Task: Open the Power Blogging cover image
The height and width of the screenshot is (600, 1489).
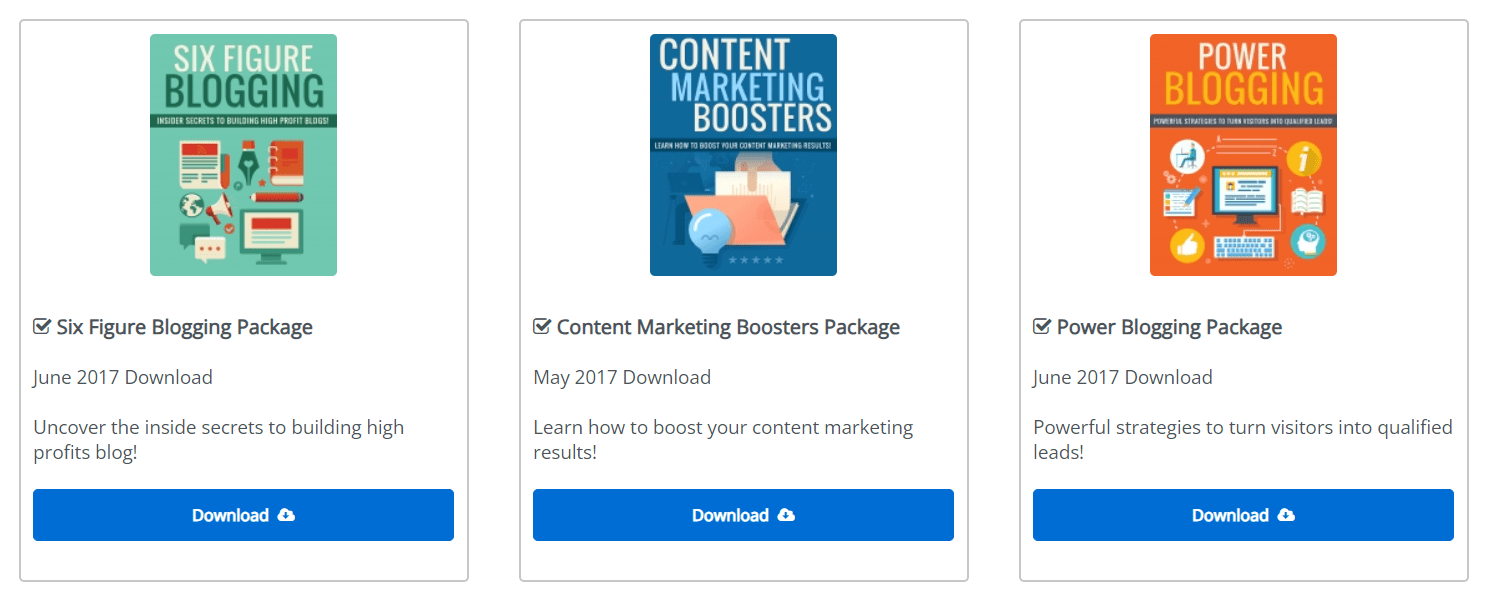Action: [1243, 155]
